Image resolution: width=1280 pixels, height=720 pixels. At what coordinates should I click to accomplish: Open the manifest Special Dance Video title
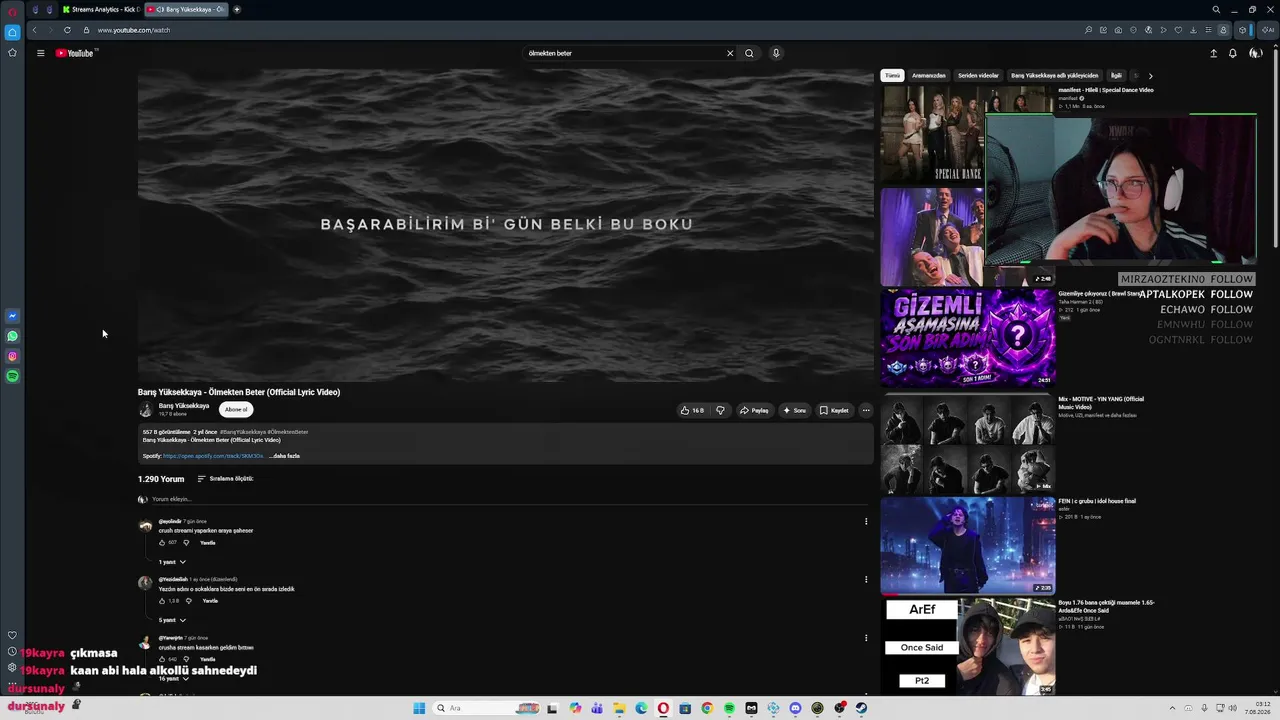pos(1106,90)
